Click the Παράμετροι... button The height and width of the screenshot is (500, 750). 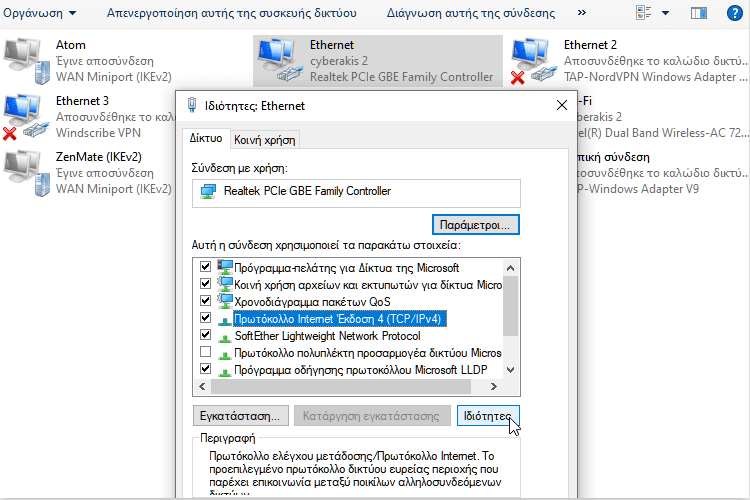[475, 225]
